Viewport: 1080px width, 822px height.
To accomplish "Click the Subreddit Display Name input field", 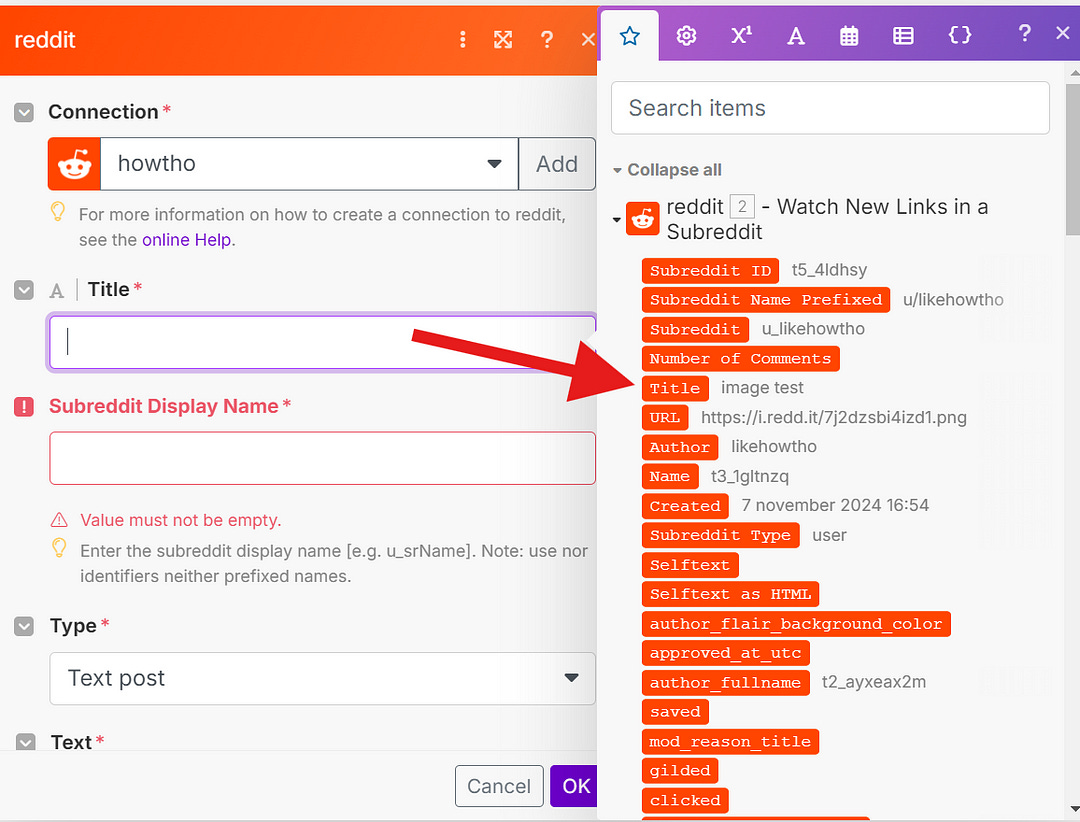I will click(322, 458).
